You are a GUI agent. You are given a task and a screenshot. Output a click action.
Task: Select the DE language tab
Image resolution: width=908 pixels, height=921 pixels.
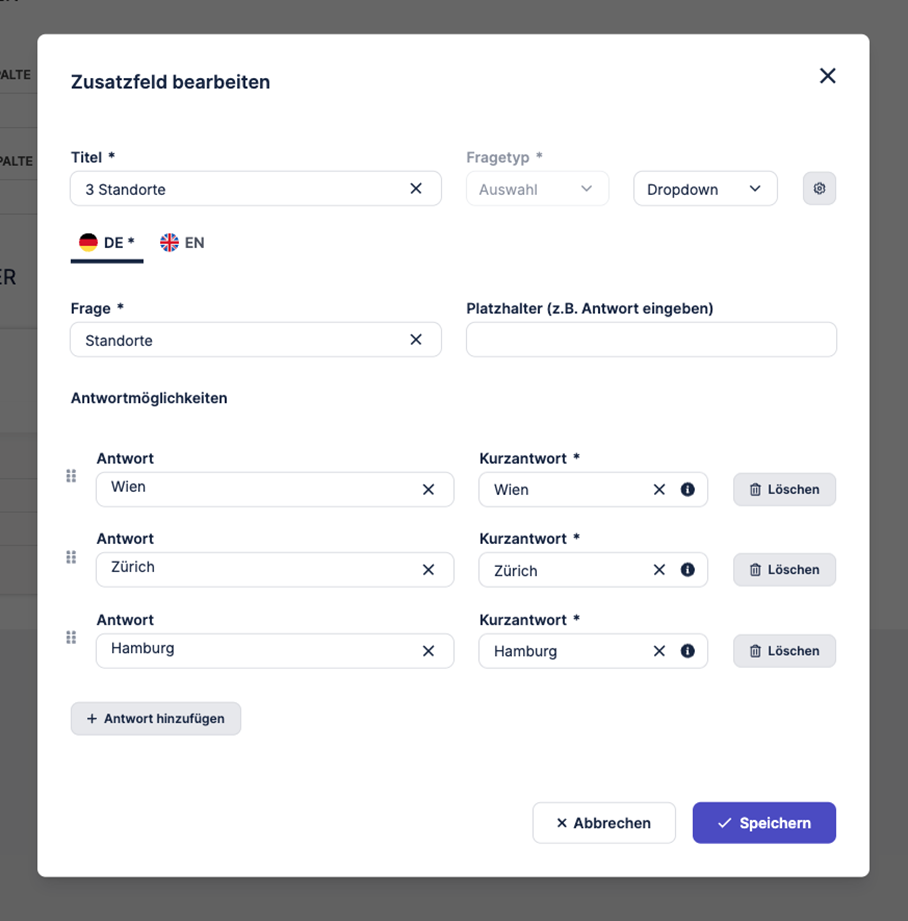click(x=106, y=243)
